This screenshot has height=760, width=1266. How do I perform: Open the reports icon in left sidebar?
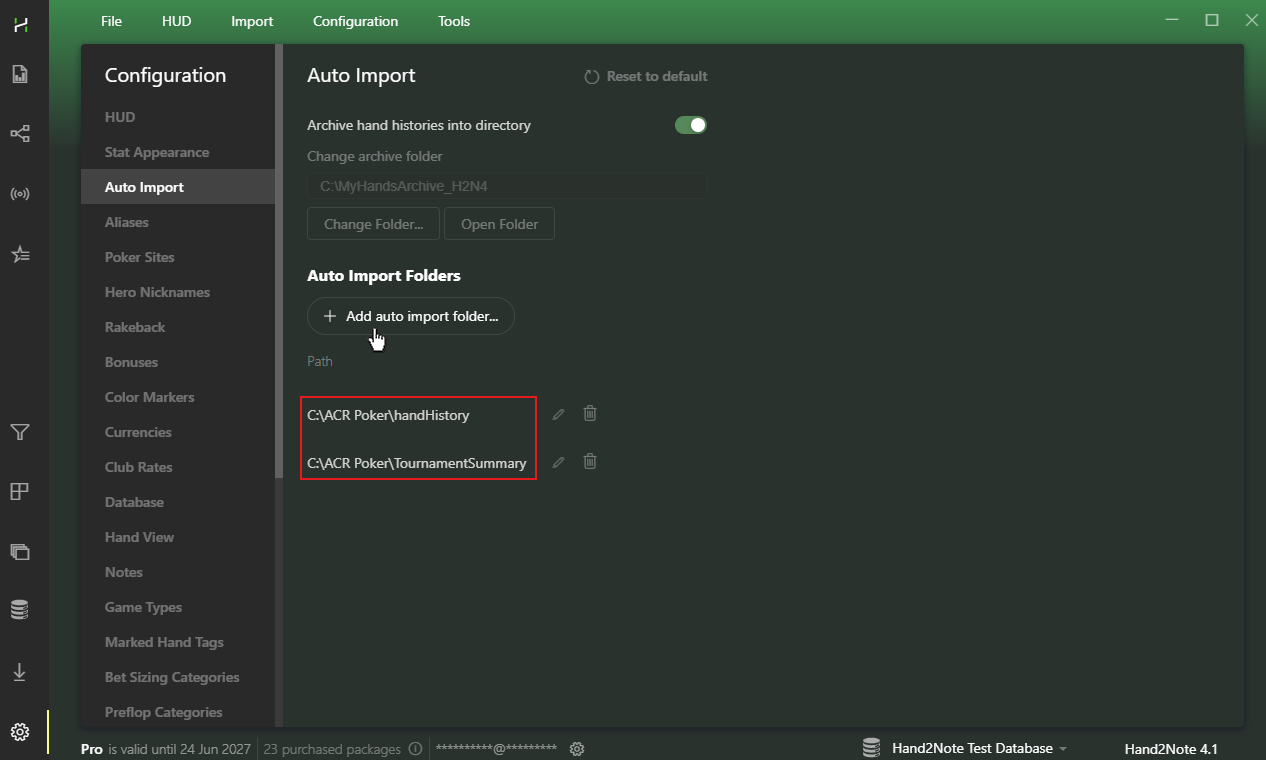tap(20, 74)
